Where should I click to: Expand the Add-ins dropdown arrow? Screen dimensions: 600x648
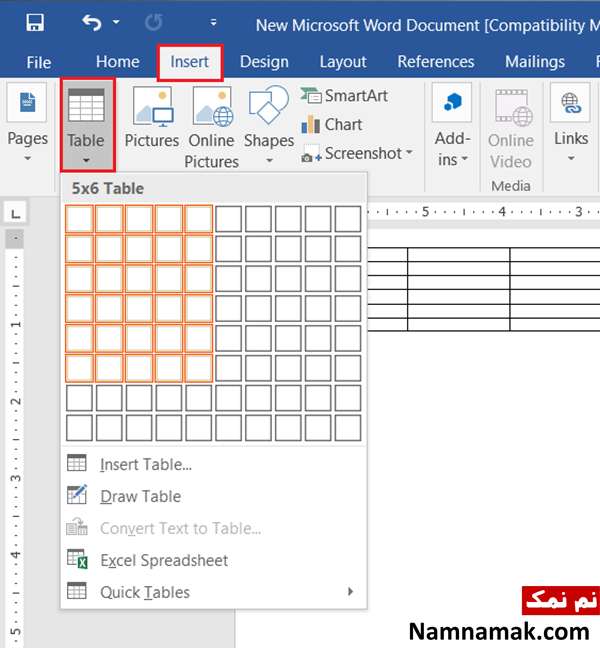point(465,159)
